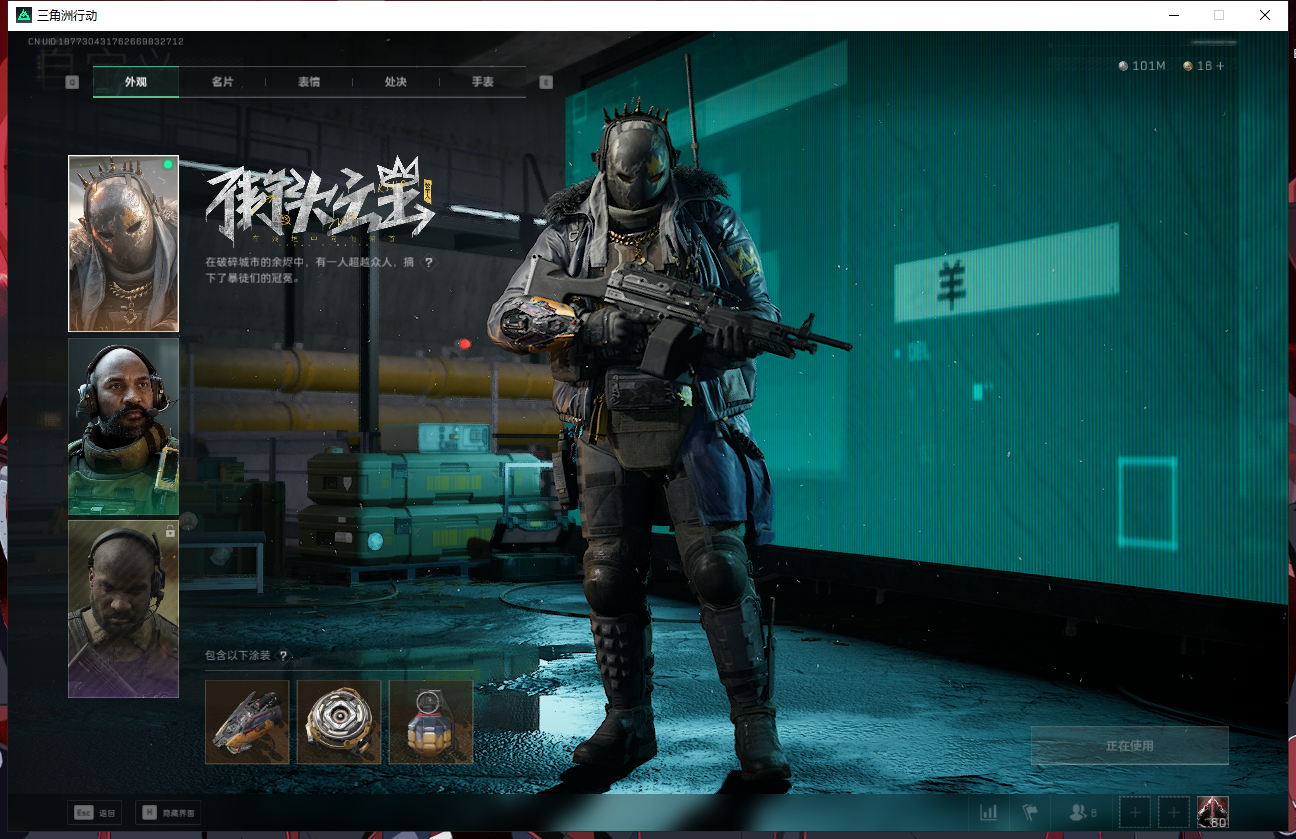Click the first empty squad slot plus
1296x839 pixels.
coord(1135,813)
